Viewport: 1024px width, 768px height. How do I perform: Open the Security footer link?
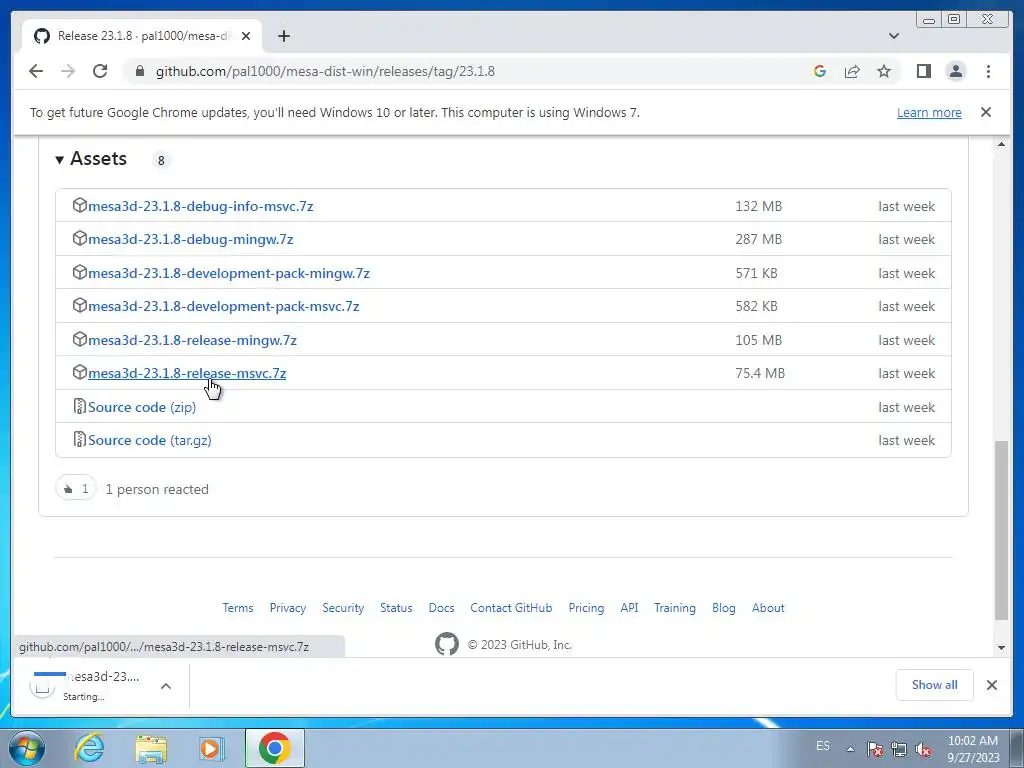[x=343, y=608]
